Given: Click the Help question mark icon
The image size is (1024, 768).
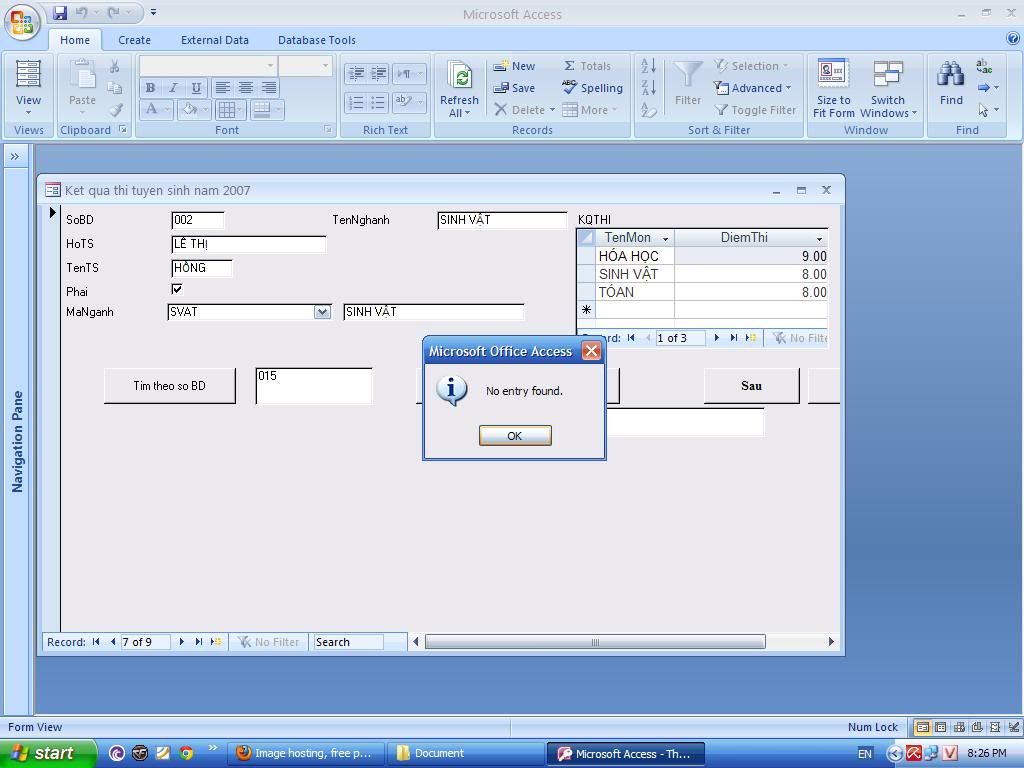Looking at the screenshot, I should (x=1012, y=39).
